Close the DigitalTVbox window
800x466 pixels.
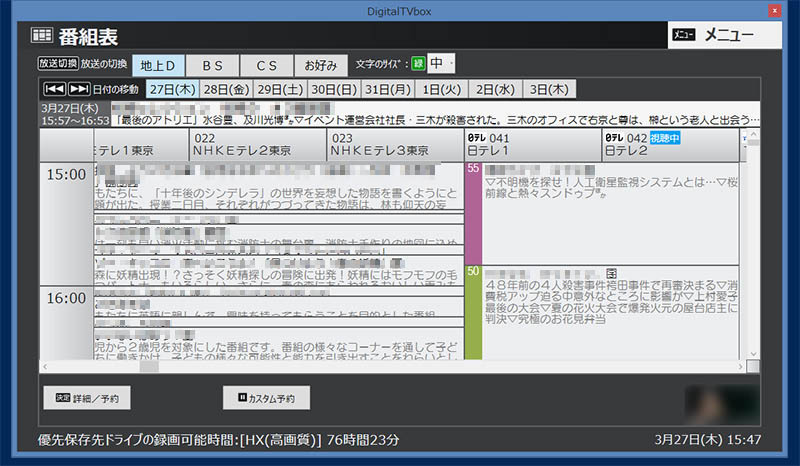click(x=773, y=10)
